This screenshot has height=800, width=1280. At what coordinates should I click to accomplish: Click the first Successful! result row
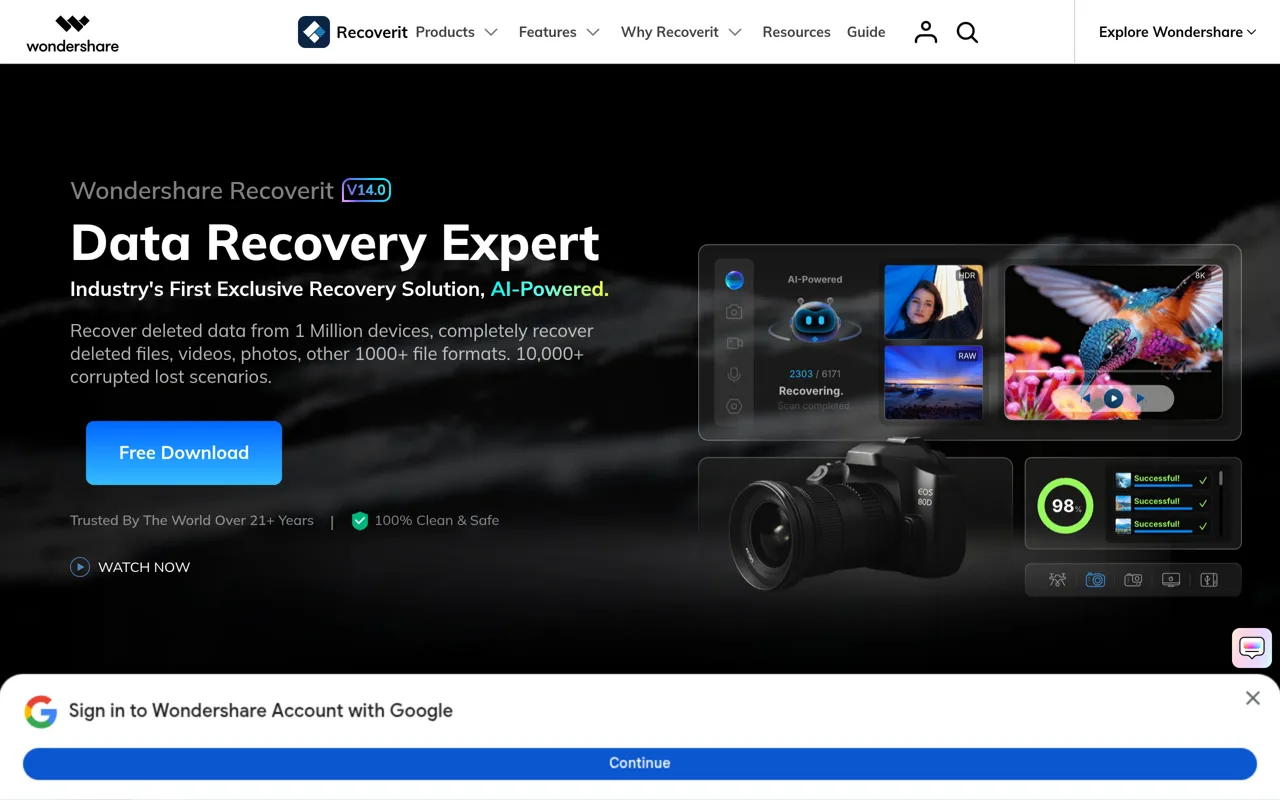(1162, 481)
